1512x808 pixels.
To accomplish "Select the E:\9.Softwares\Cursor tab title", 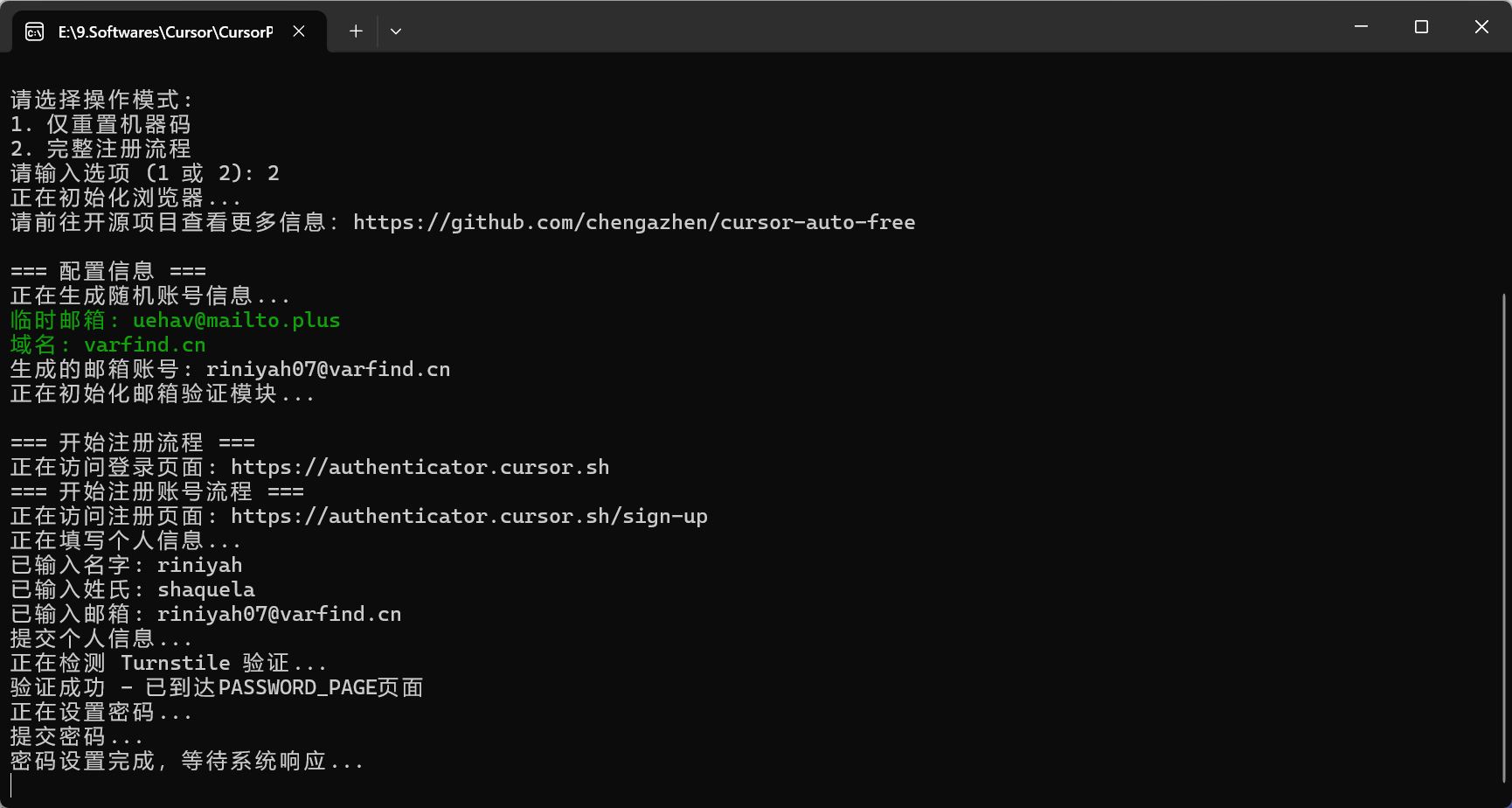I will 165,32.
